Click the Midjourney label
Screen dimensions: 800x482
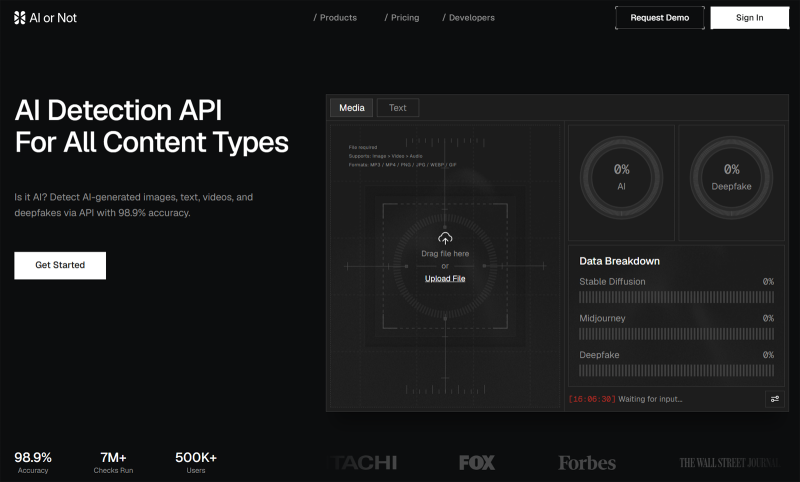coord(602,318)
